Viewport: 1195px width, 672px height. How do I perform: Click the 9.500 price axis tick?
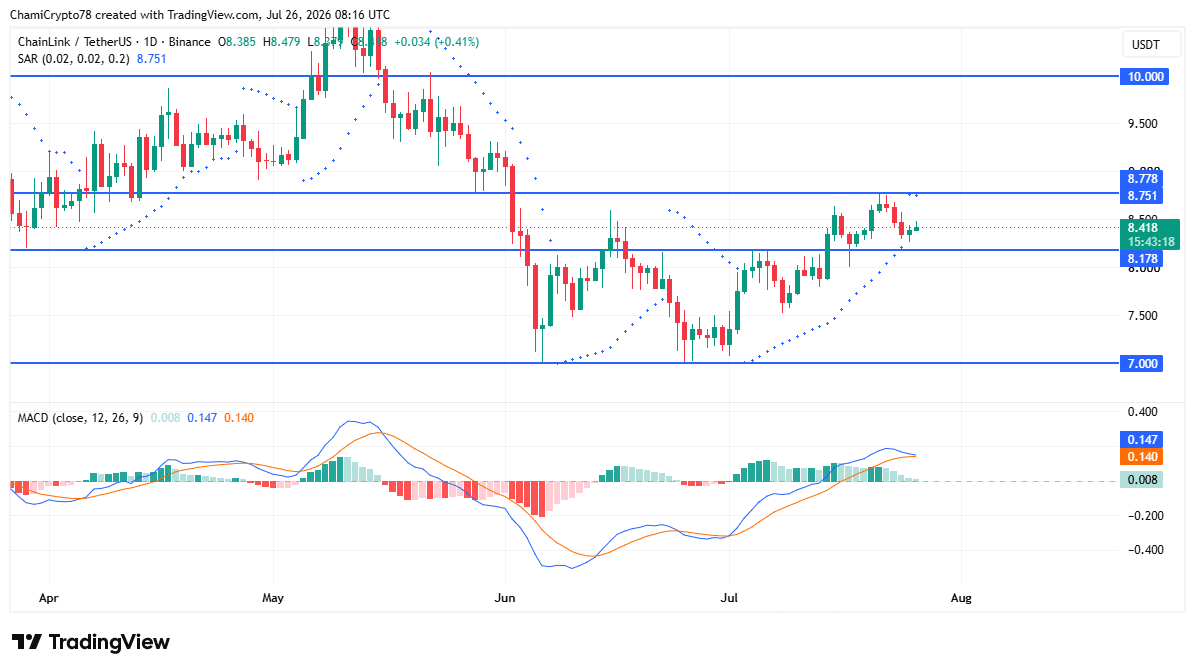coord(1142,123)
